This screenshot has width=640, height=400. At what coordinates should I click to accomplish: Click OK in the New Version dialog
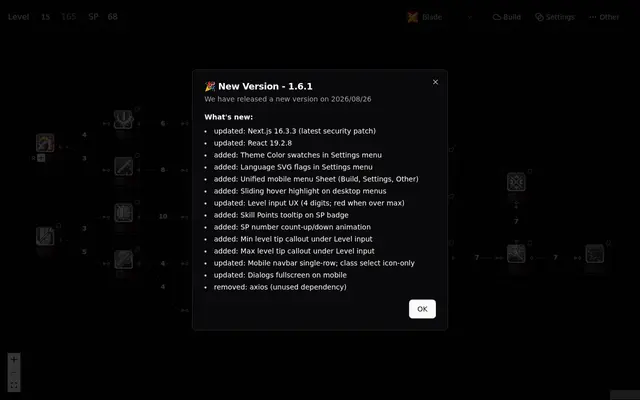[x=422, y=309]
